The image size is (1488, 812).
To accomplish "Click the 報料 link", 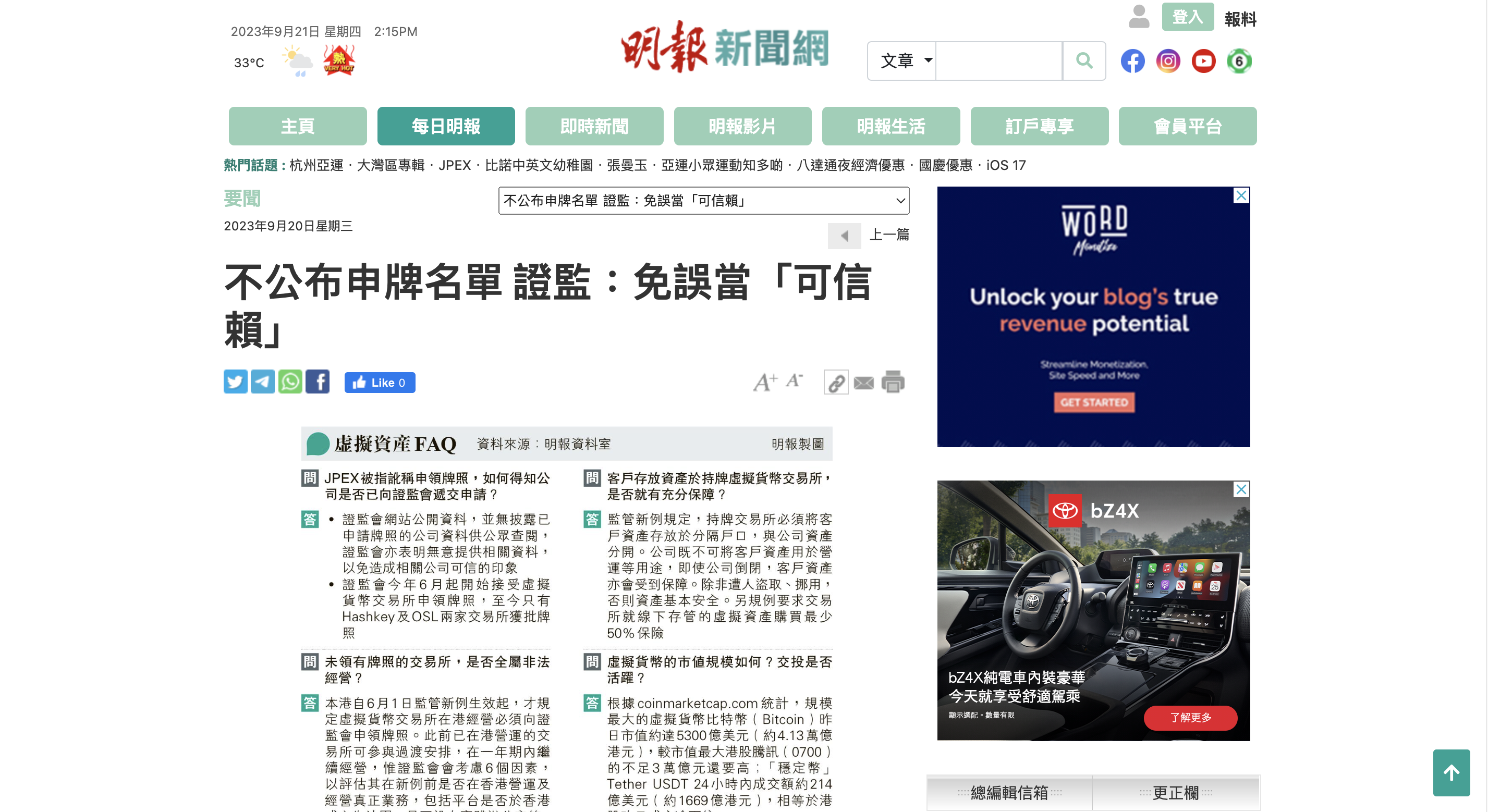I will pos(1240,19).
